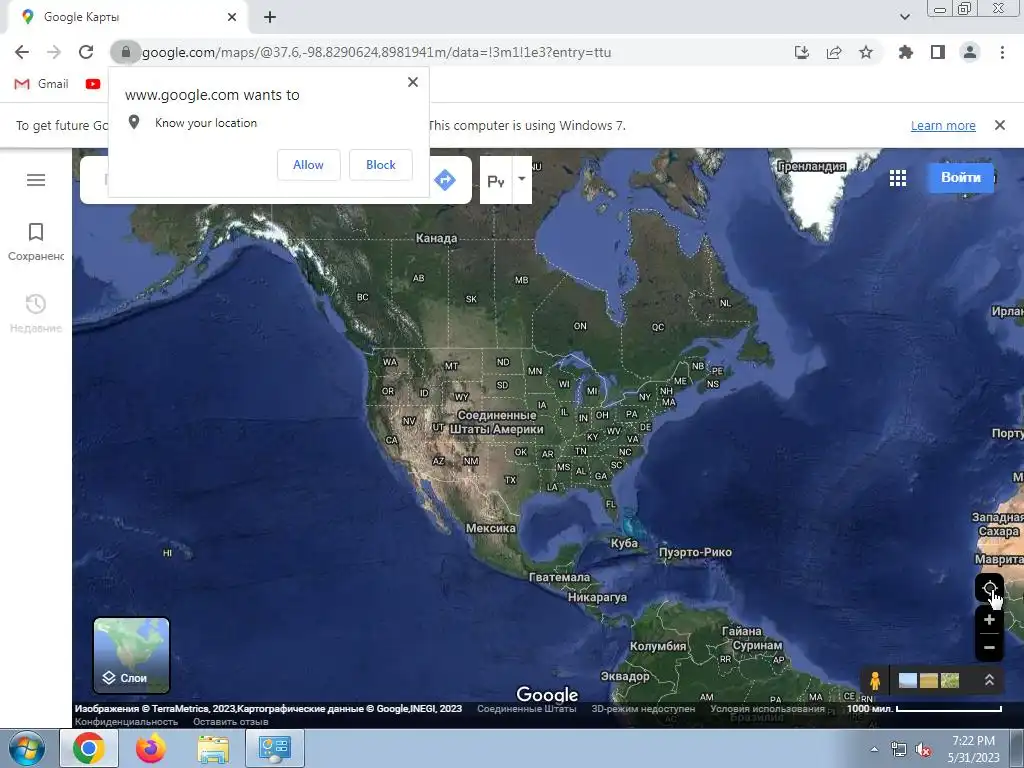Open the Google apps grid icon

[x=898, y=178]
